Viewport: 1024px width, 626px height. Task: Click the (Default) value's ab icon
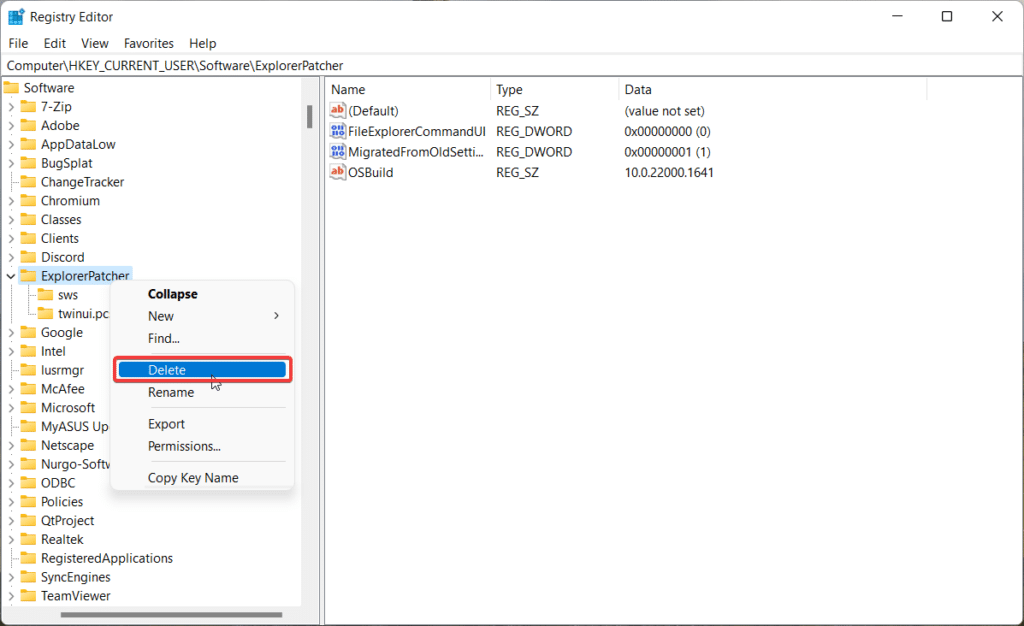point(337,110)
